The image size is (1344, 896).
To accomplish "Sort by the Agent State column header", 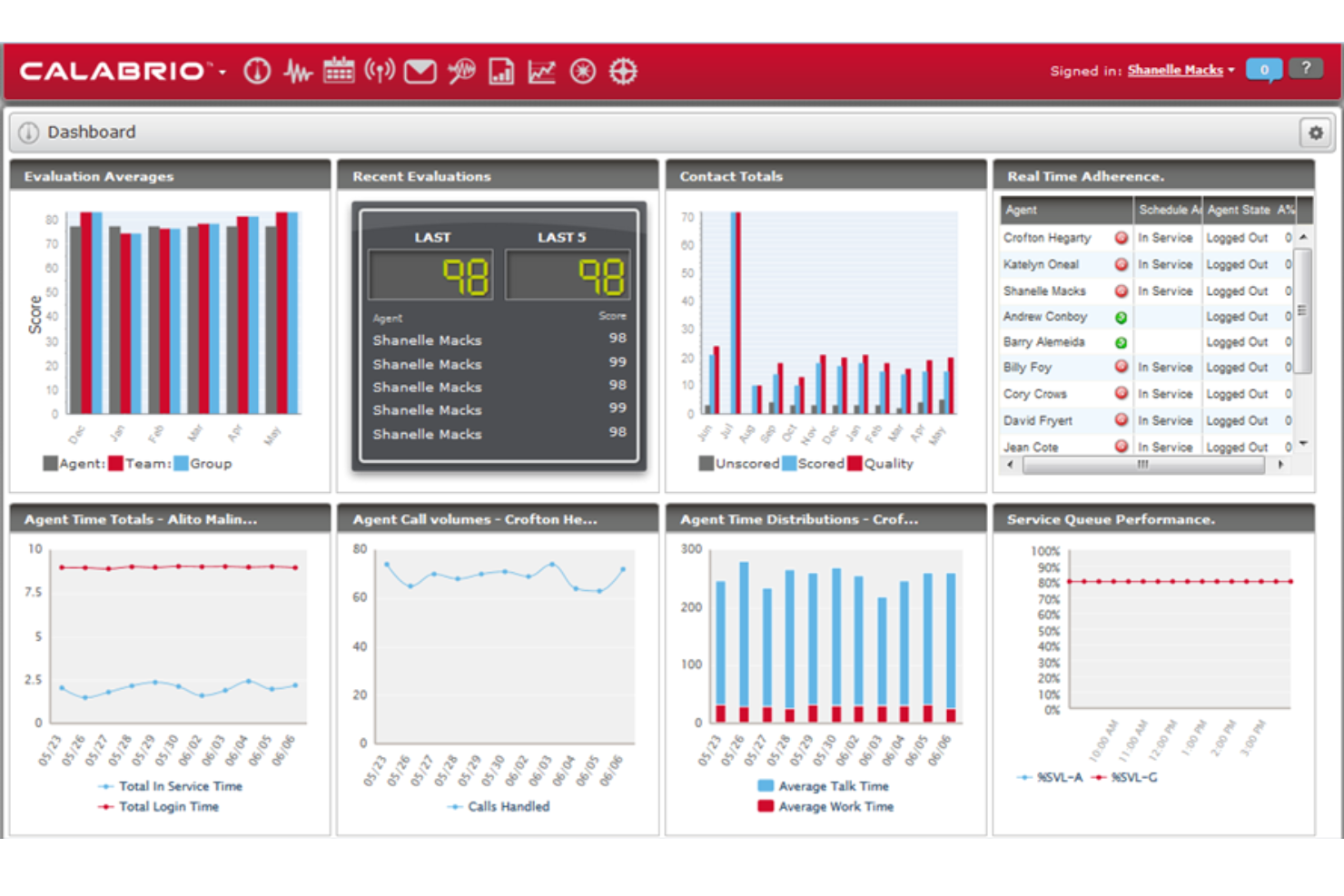I will pyautogui.click(x=1239, y=210).
